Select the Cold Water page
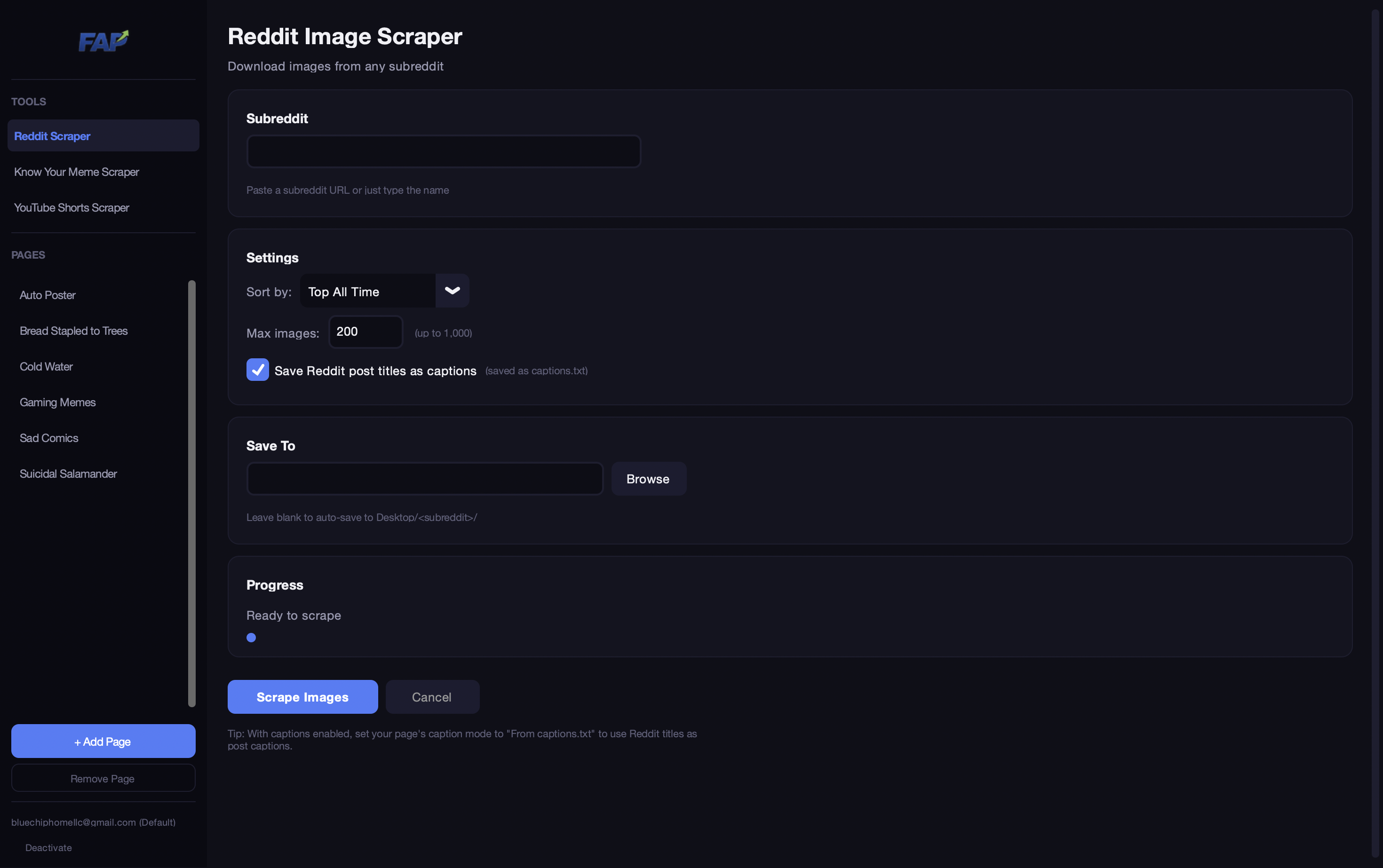 [x=46, y=366]
